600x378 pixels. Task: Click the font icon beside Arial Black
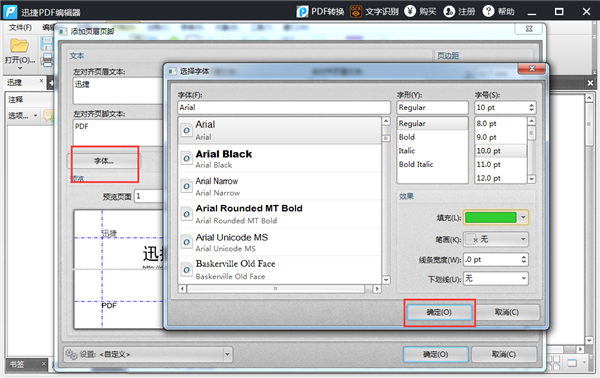click(x=186, y=158)
